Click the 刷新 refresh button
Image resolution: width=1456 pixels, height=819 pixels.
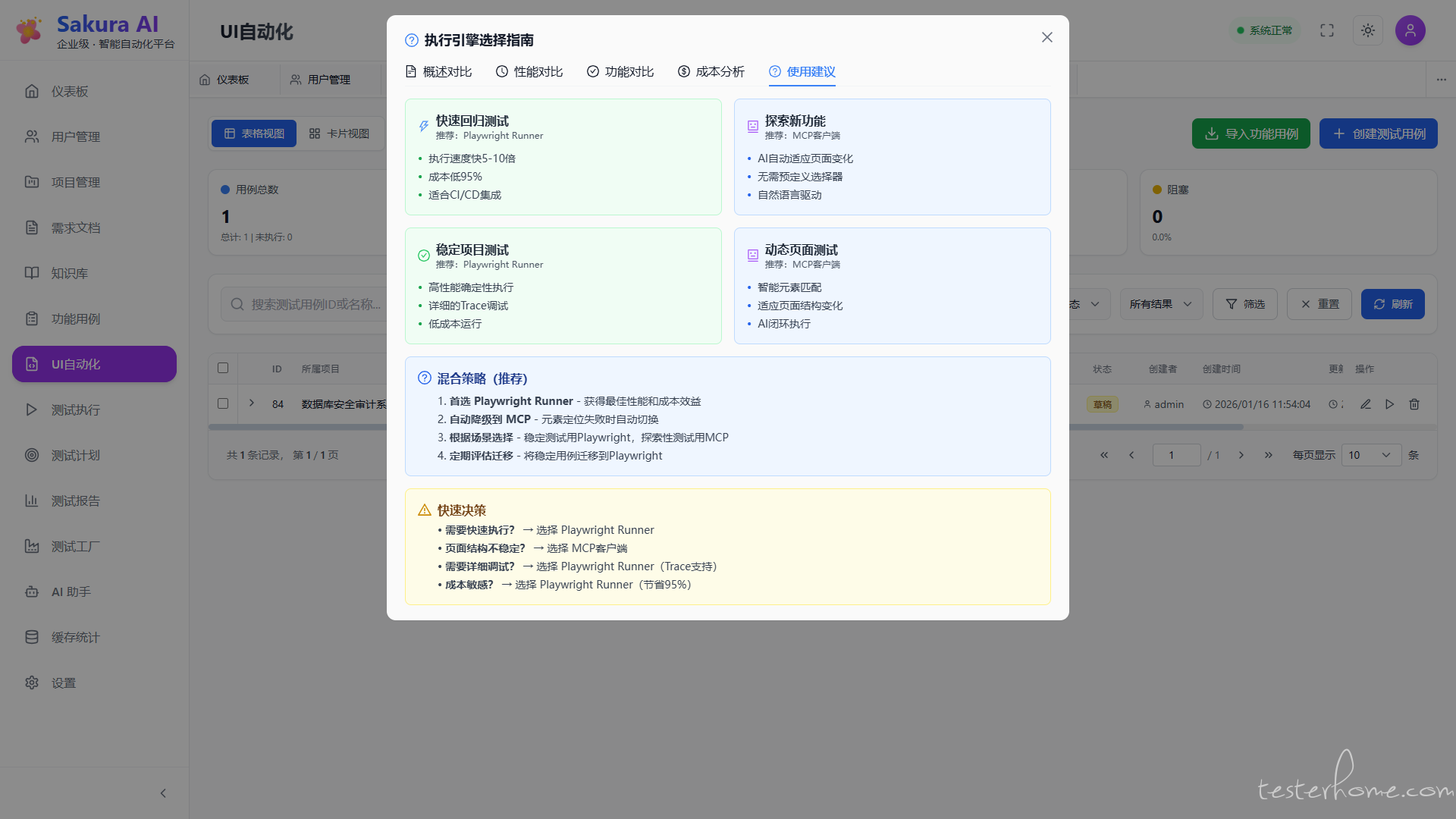tap(1392, 304)
